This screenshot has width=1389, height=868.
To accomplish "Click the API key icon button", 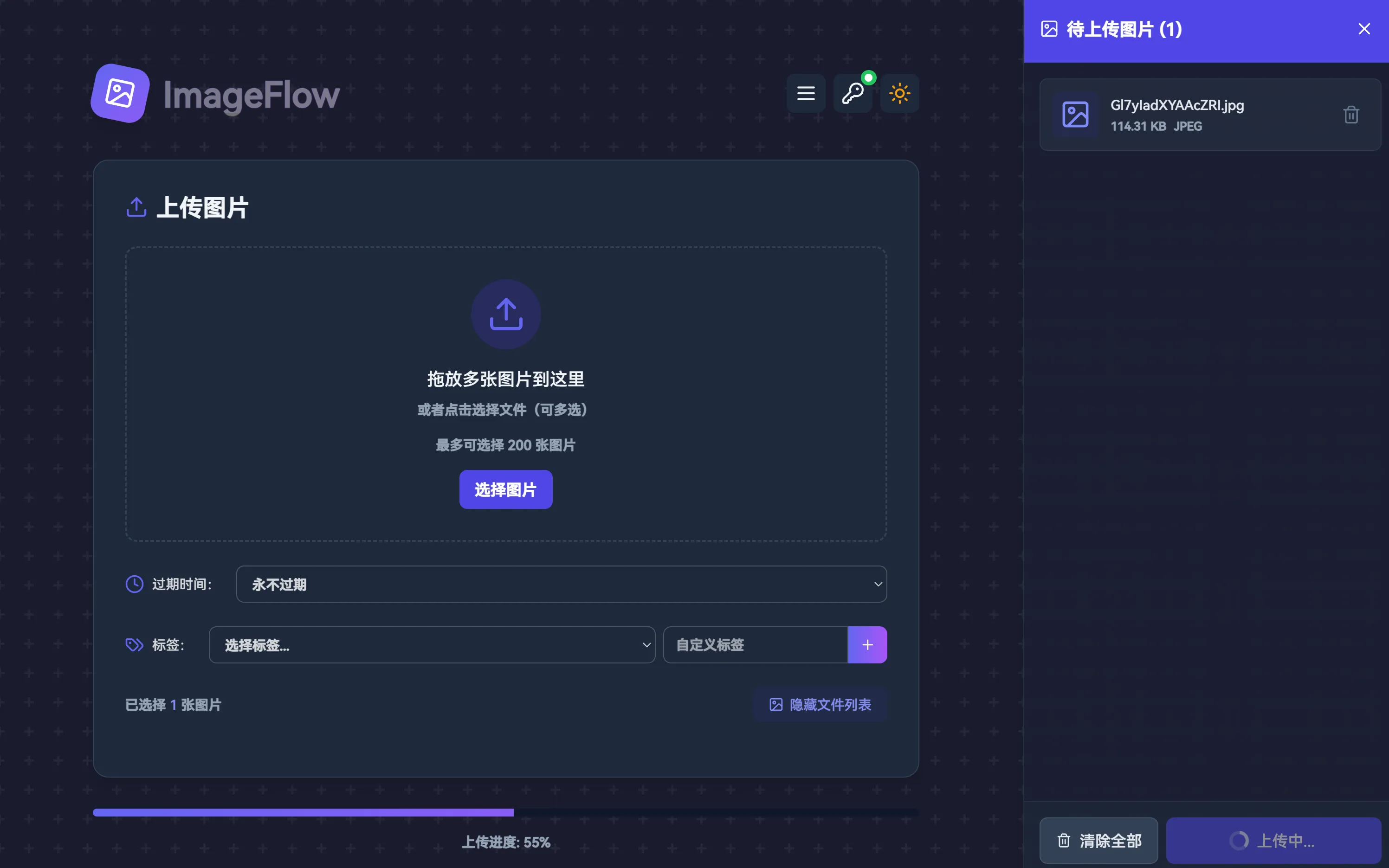I will [x=853, y=93].
